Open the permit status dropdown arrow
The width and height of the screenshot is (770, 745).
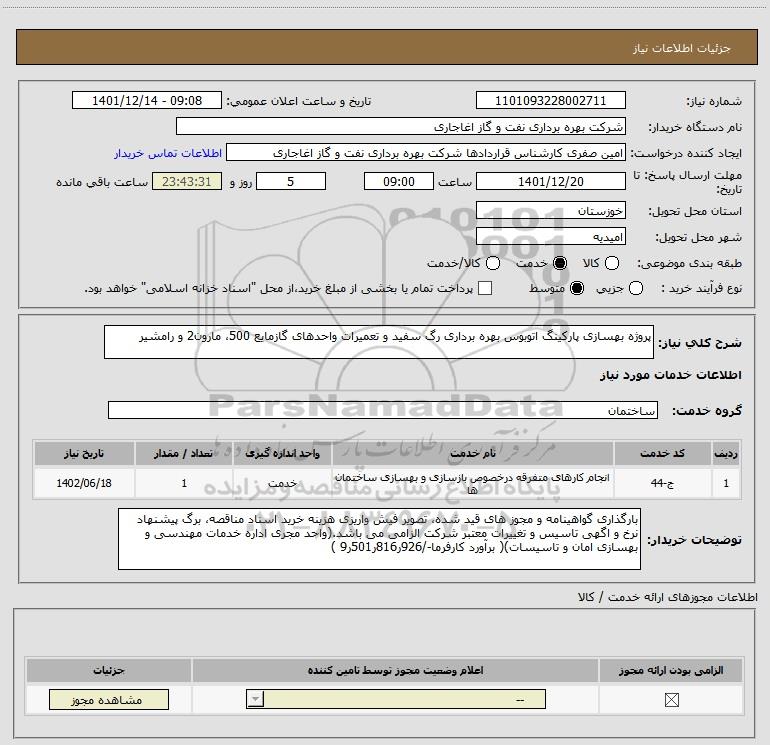(x=255, y=699)
